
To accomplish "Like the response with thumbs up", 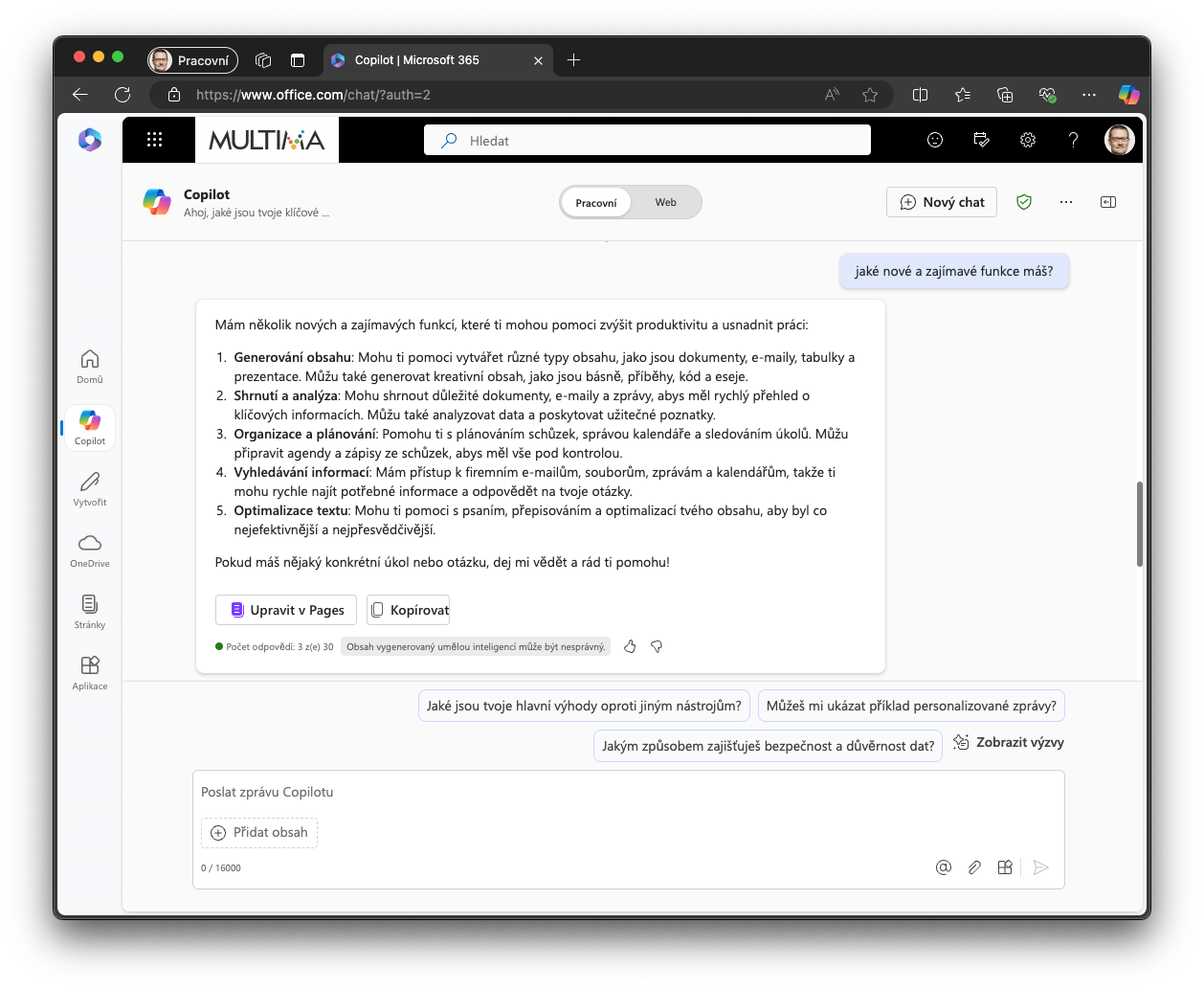I will pyautogui.click(x=630, y=646).
